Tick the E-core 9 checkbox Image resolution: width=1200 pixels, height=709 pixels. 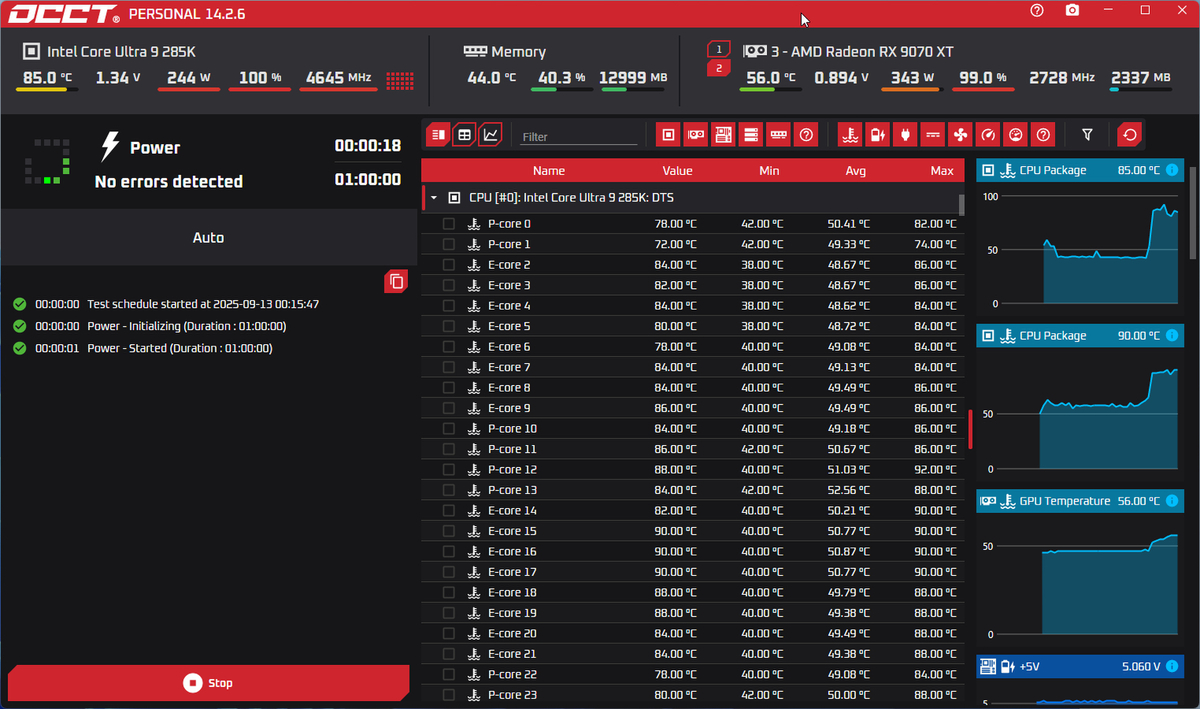point(448,408)
